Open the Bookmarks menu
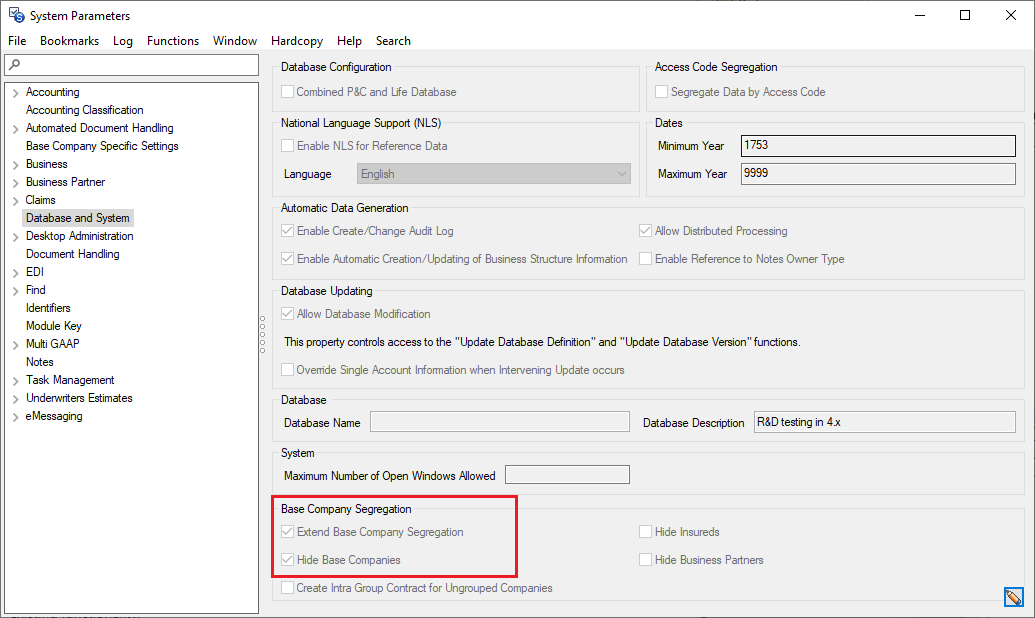The height and width of the screenshot is (618, 1035). tap(69, 41)
